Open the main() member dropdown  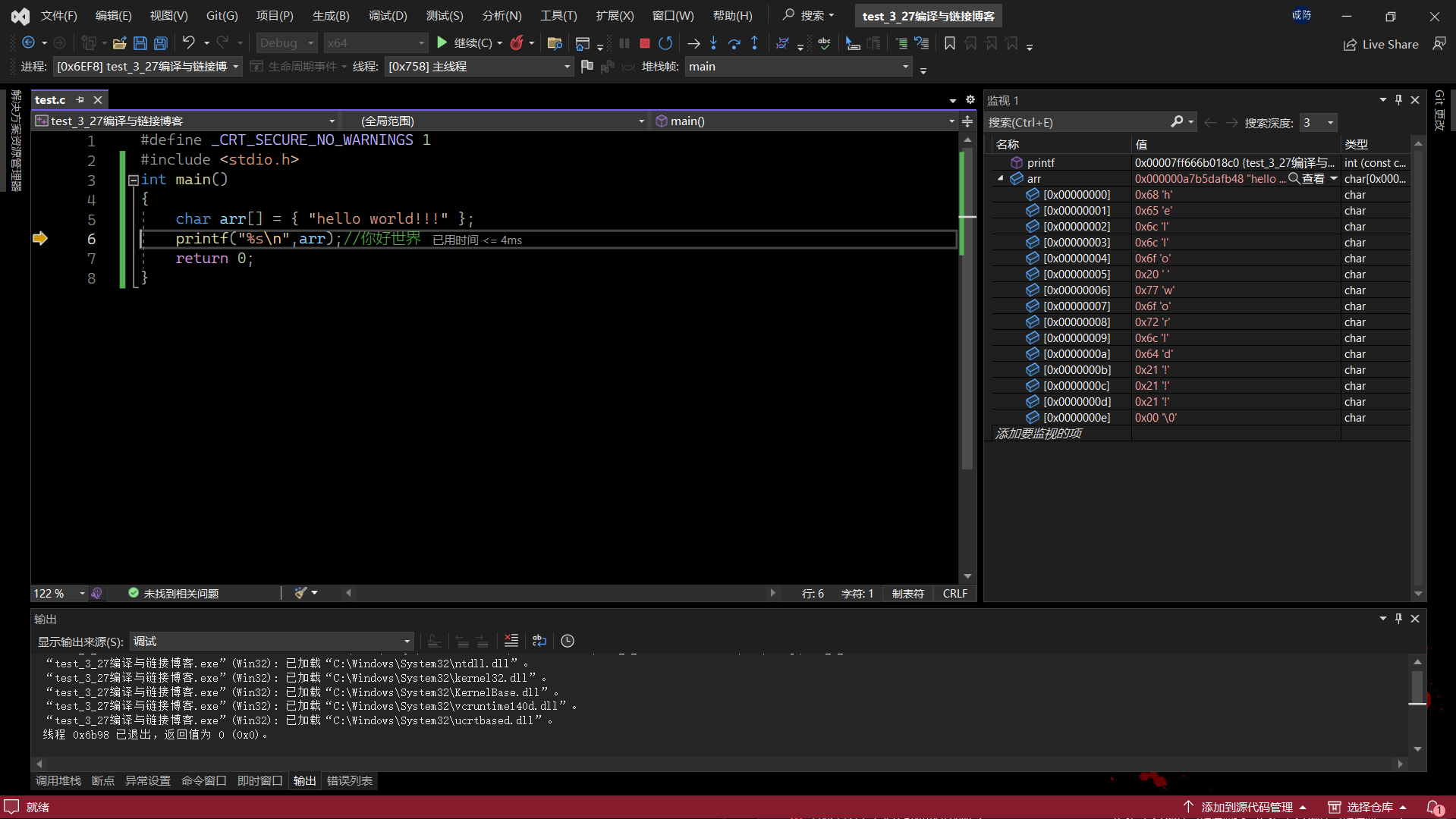pos(804,121)
